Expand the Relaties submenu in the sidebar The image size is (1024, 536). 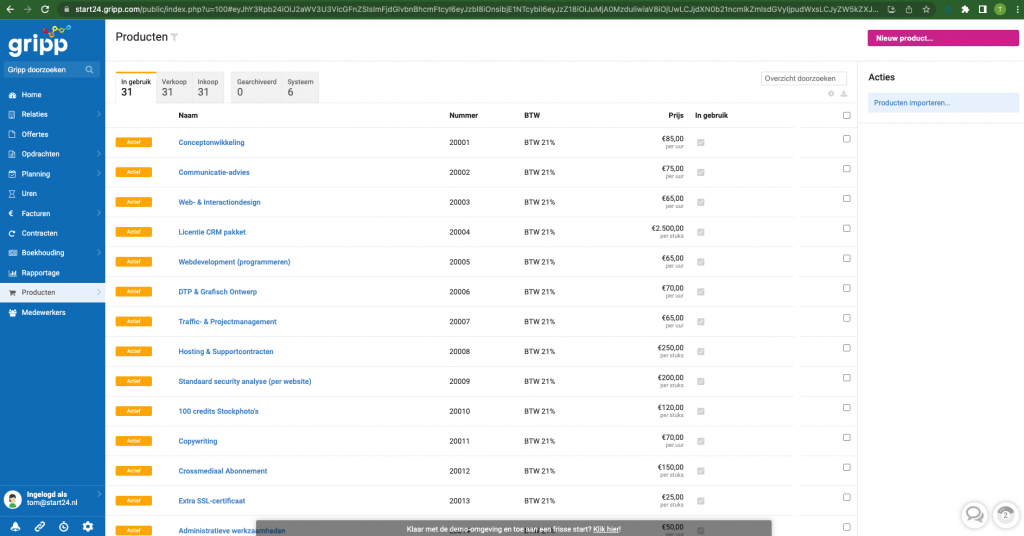point(98,114)
